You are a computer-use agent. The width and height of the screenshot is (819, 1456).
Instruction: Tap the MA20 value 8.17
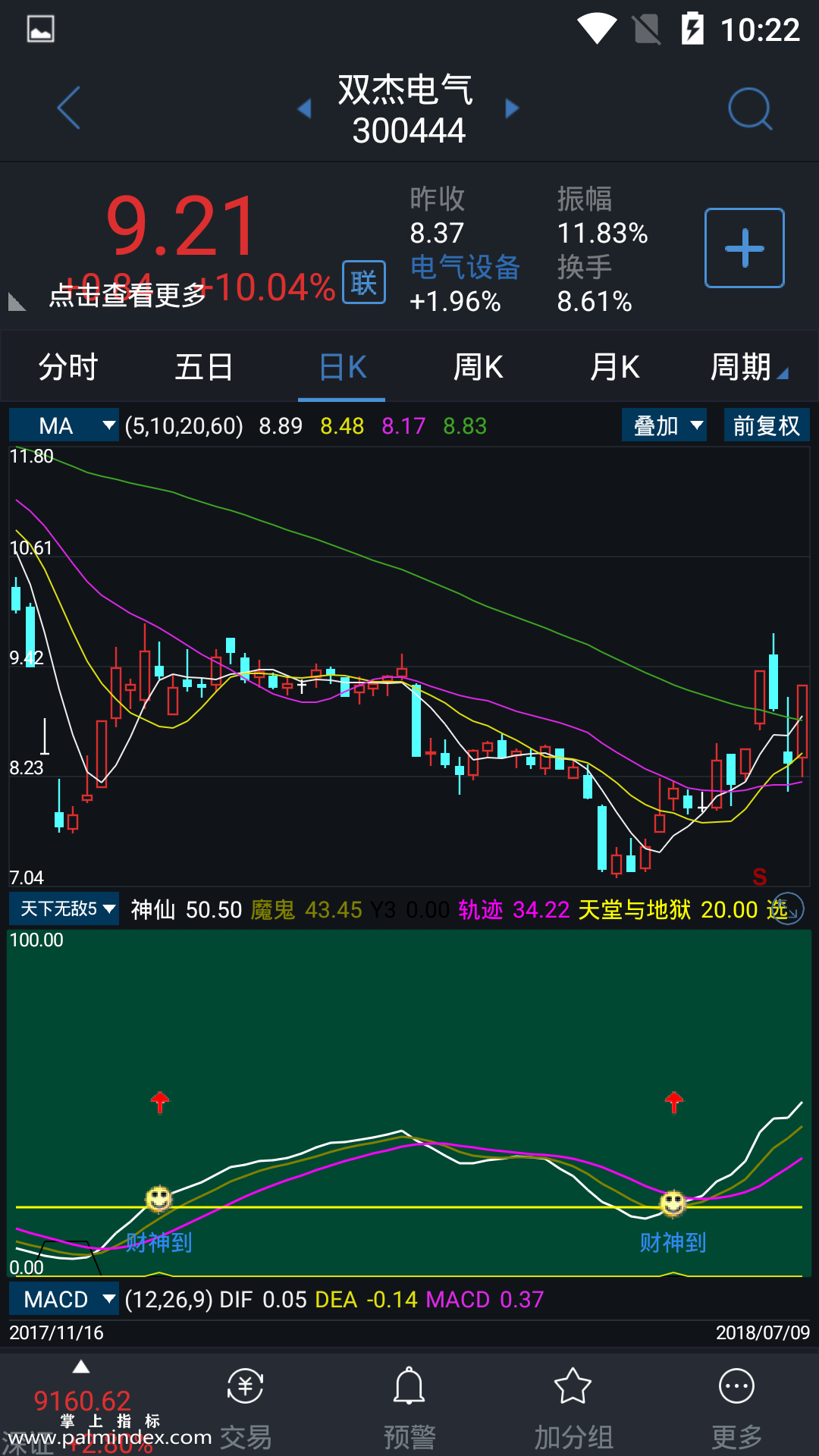[x=403, y=425]
